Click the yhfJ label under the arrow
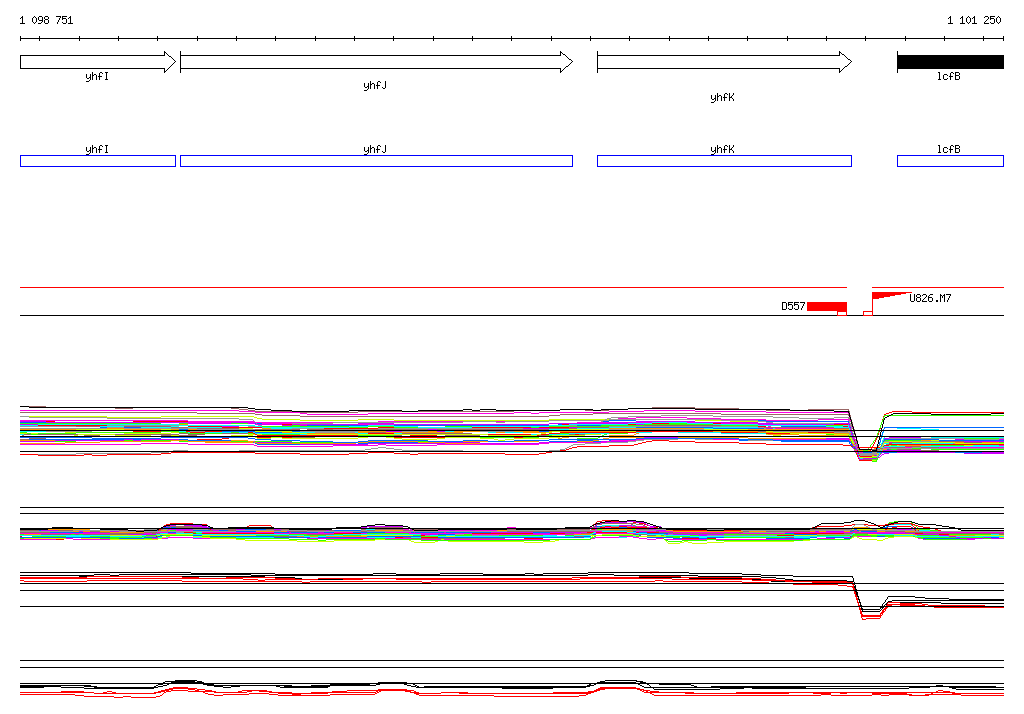1024x714 pixels. click(375, 86)
